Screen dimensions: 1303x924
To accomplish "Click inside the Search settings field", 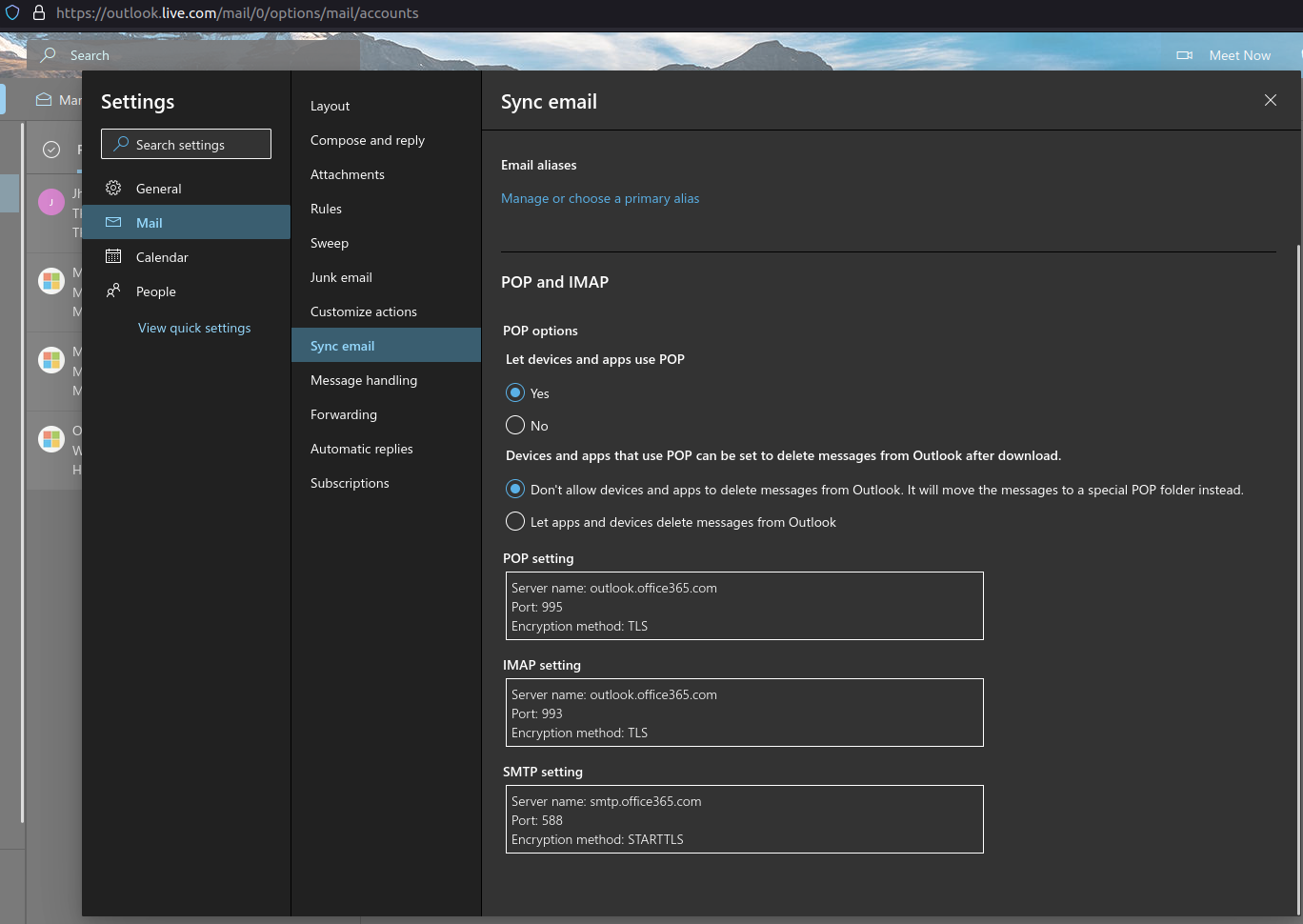I will point(186,144).
